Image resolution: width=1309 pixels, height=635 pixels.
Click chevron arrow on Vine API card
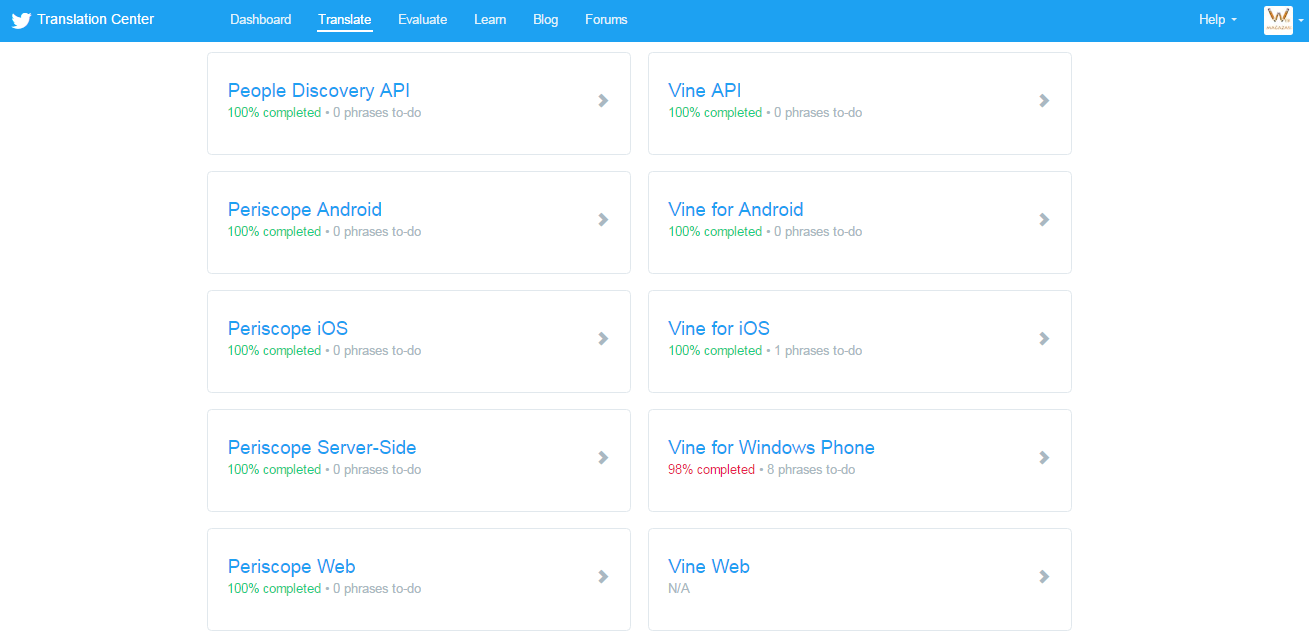[1044, 100]
